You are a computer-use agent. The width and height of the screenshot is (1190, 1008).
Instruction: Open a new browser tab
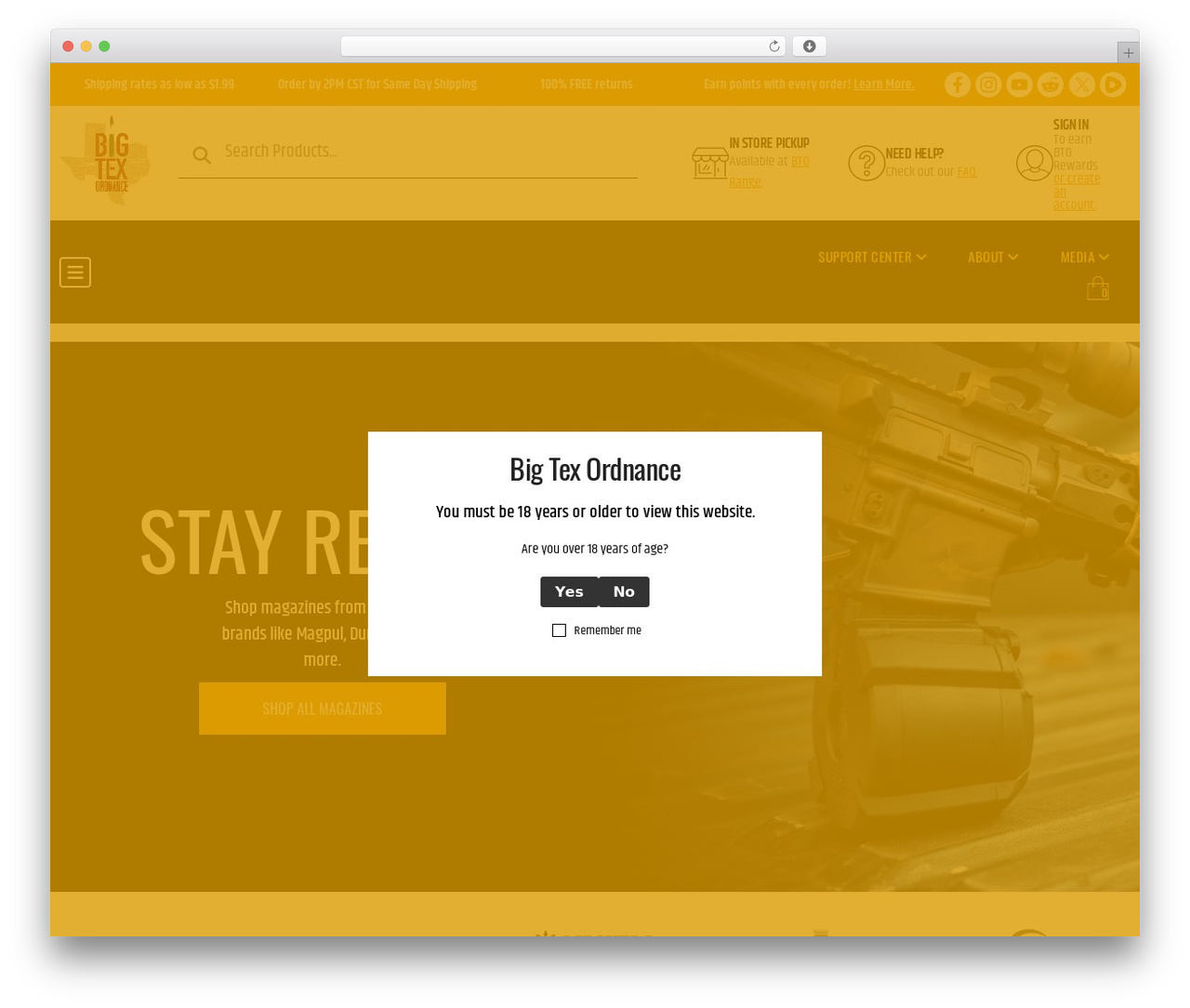[1128, 53]
